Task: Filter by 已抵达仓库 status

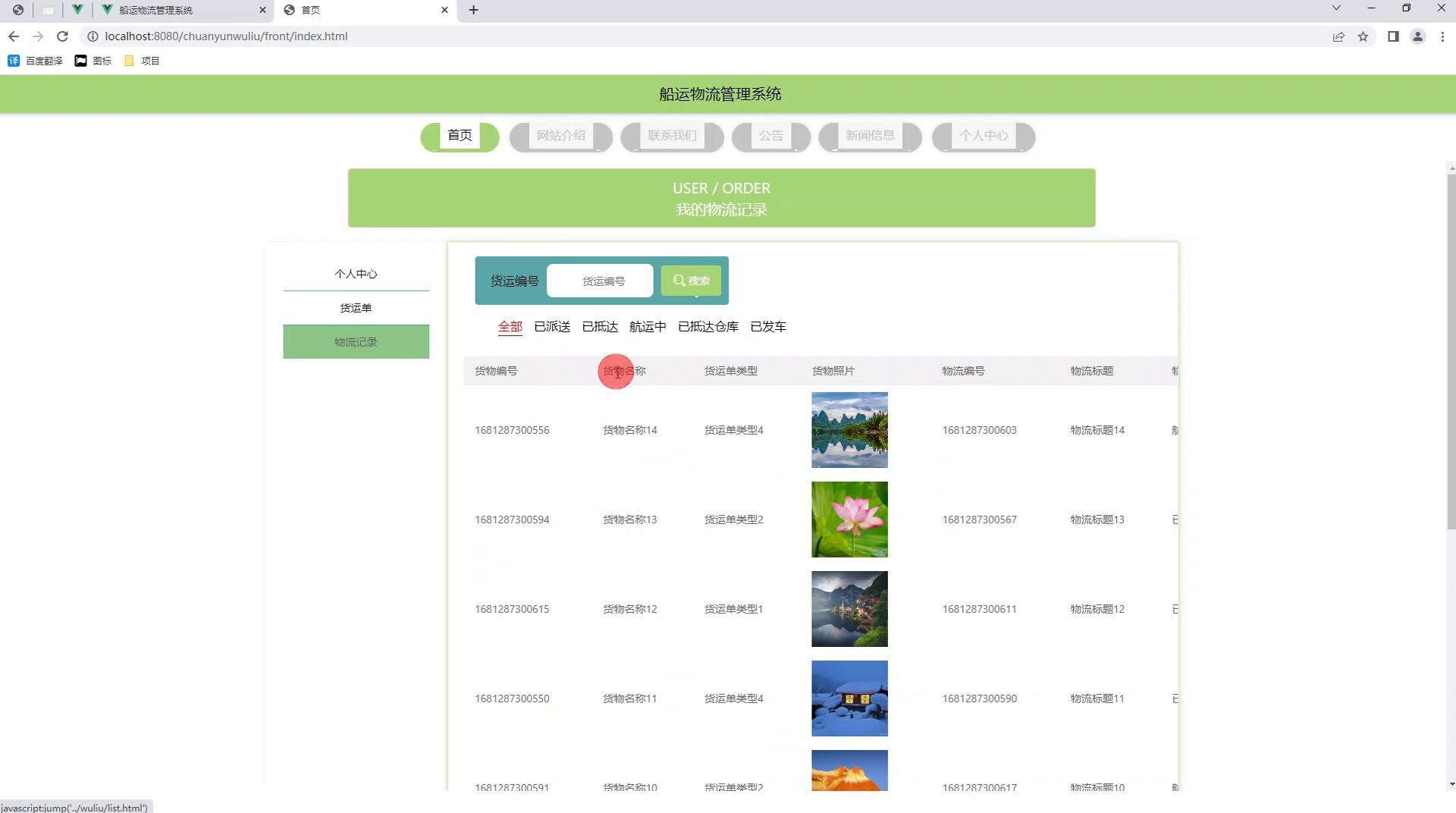Action: pos(708,327)
